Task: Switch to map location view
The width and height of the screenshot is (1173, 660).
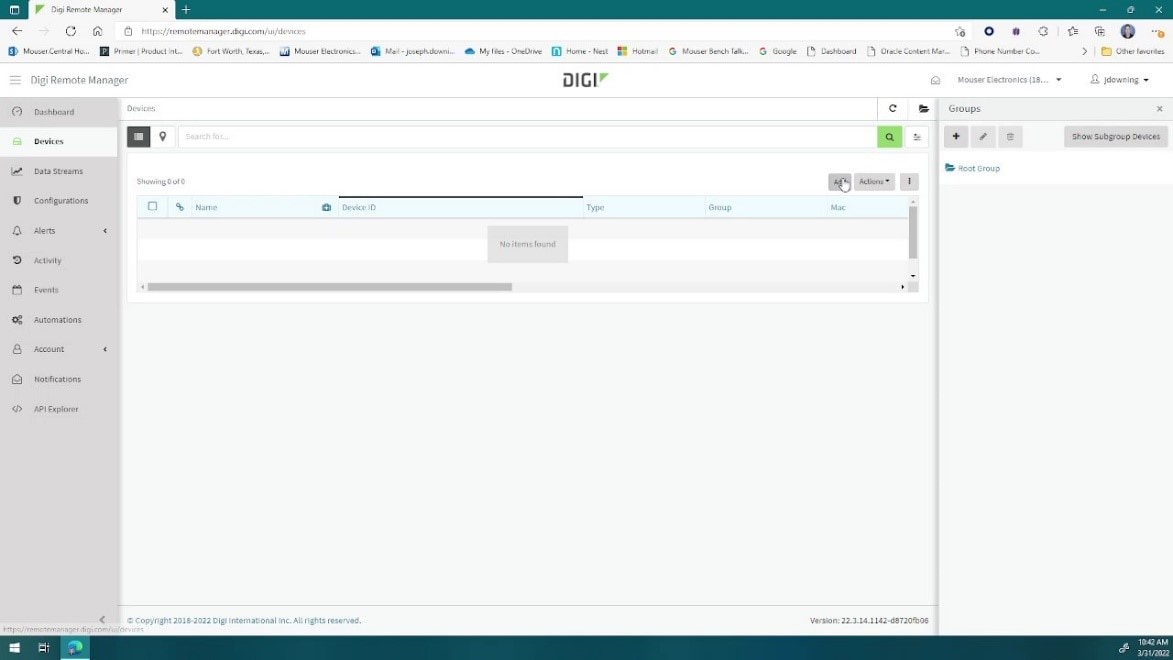Action: (163, 137)
